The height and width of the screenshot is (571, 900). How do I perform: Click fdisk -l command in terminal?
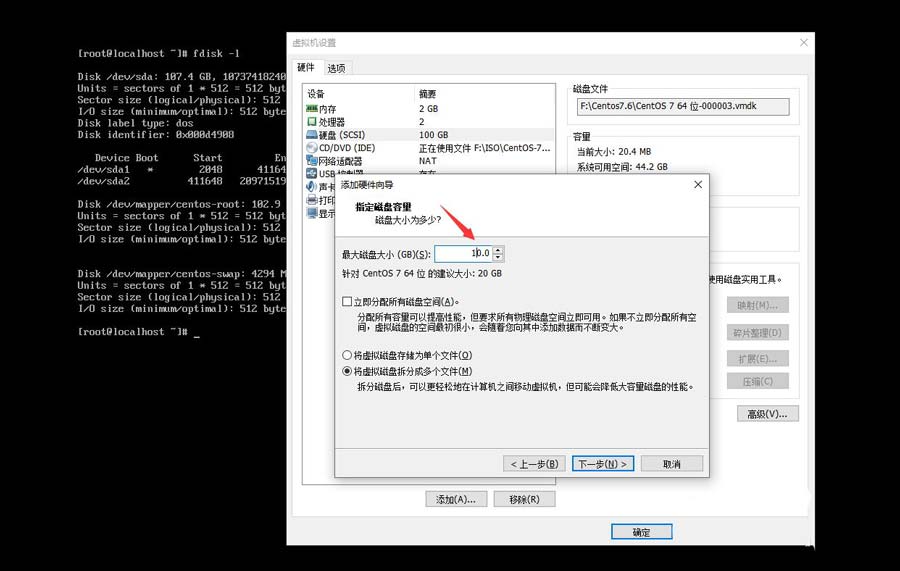coord(216,53)
